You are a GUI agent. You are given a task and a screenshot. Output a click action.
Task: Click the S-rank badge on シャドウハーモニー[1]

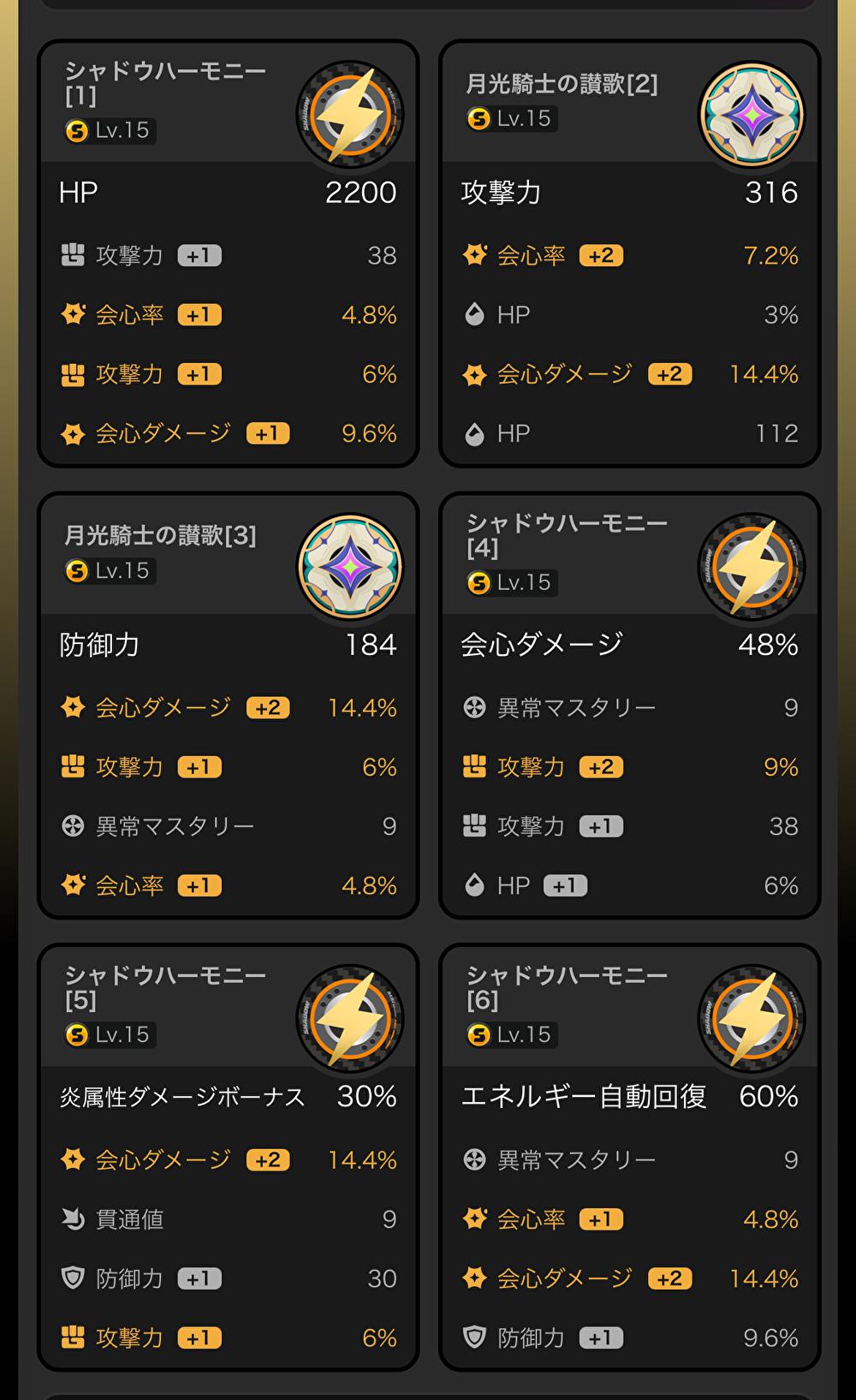(x=77, y=130)
